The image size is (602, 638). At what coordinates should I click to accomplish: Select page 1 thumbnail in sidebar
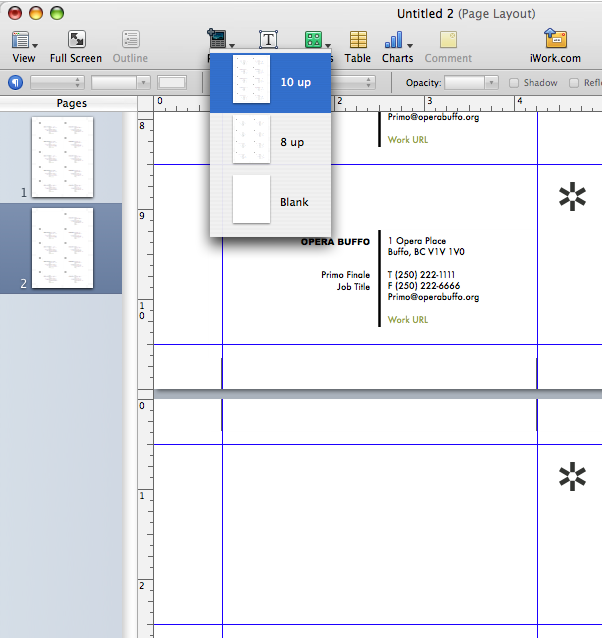coord(62,157)
